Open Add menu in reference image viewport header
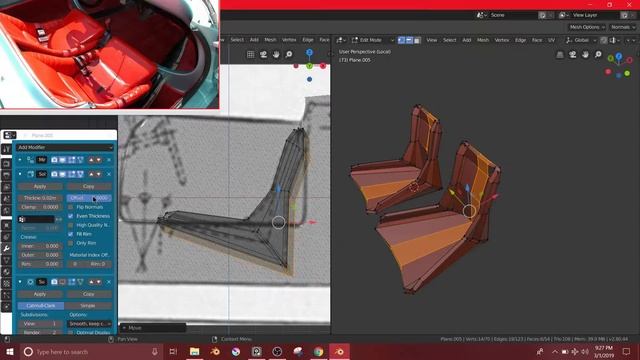640x360 pixels. point(254,40)
